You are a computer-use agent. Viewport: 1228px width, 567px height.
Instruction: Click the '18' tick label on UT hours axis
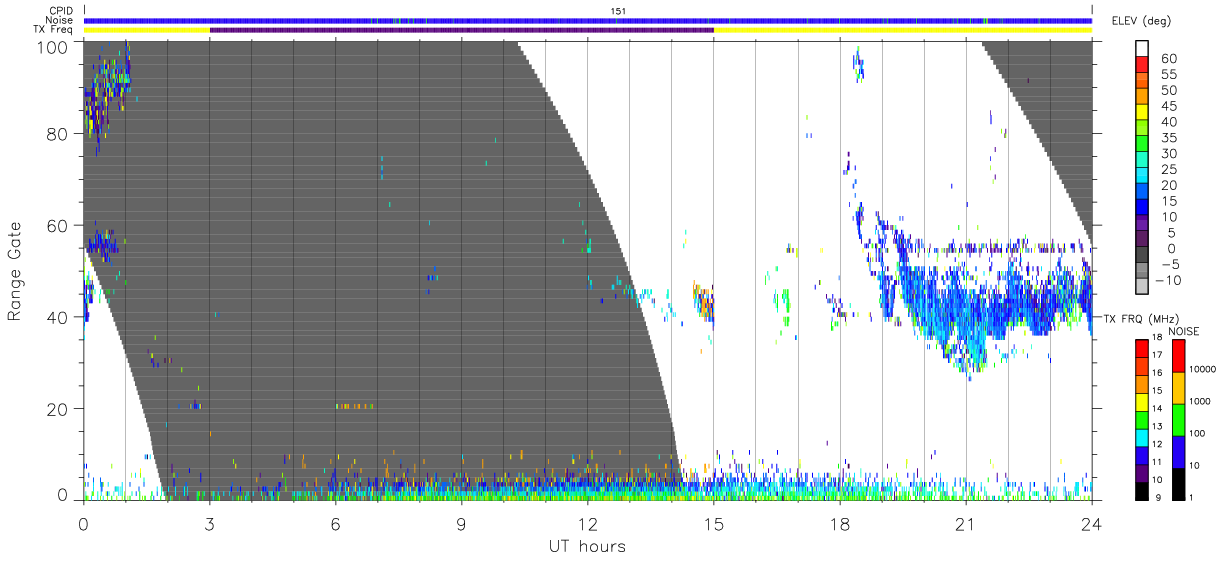(840, 522)
